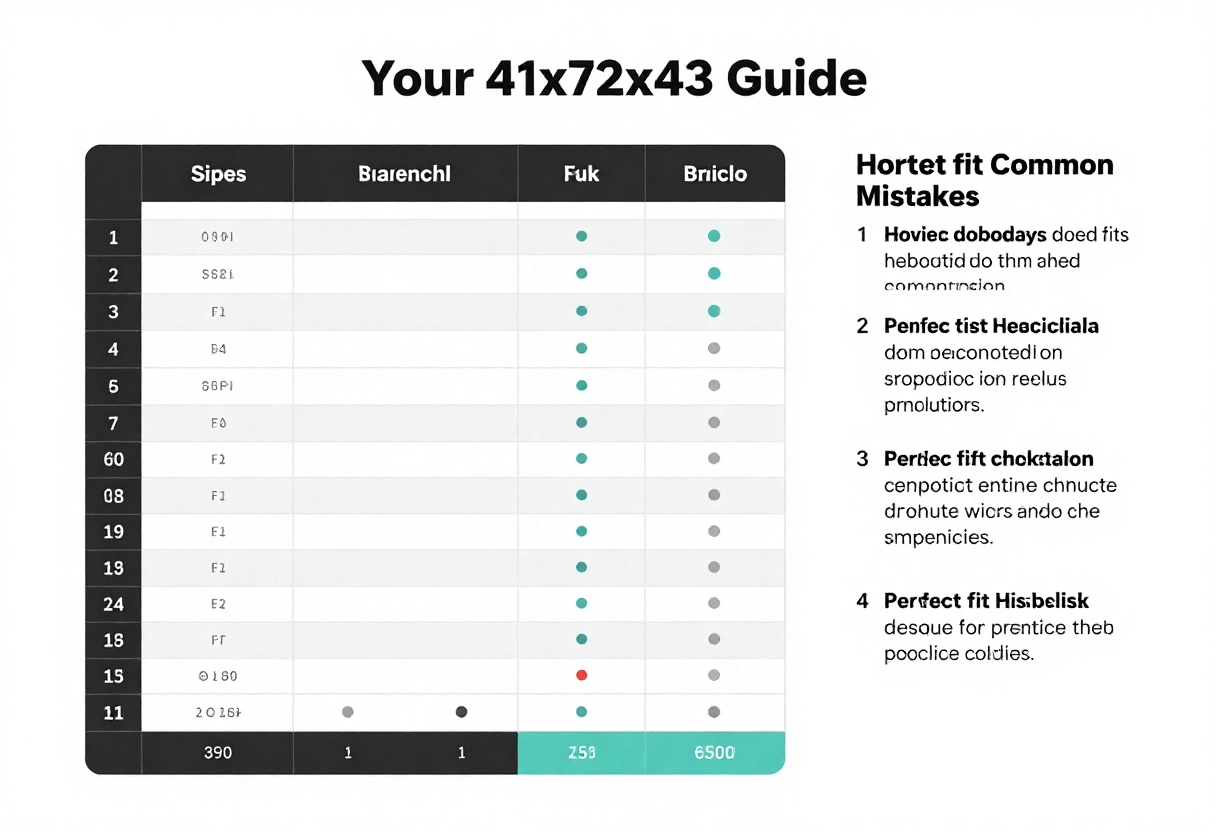The width and height of the screenshot is (1216, 832).
Task: Click the 'Your 41x72x43 Guide' title
Action: [x=613, y=78]
